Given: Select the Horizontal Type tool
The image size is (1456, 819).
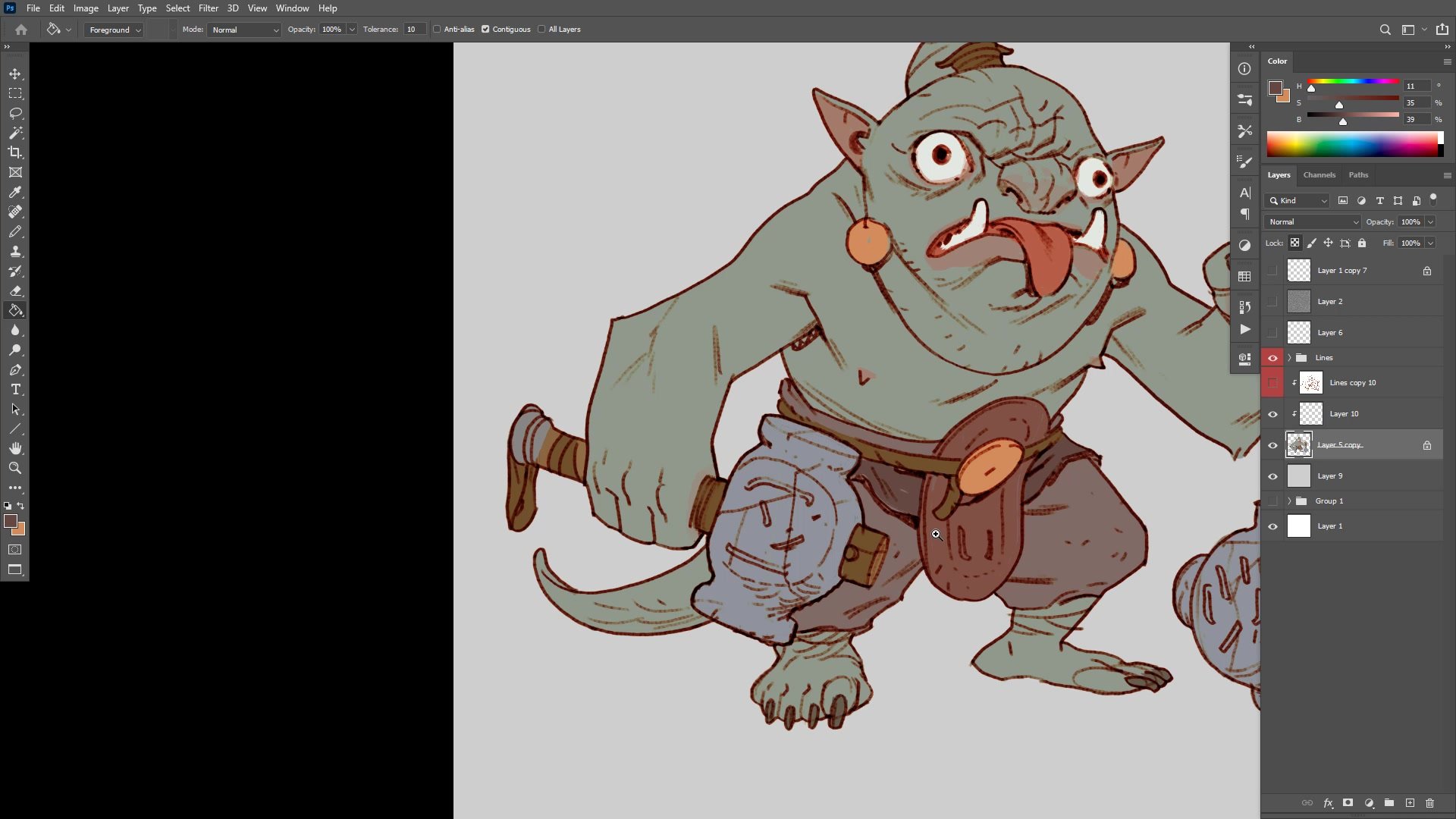Looking at the screenshot, I should click(x=15, y=390).
